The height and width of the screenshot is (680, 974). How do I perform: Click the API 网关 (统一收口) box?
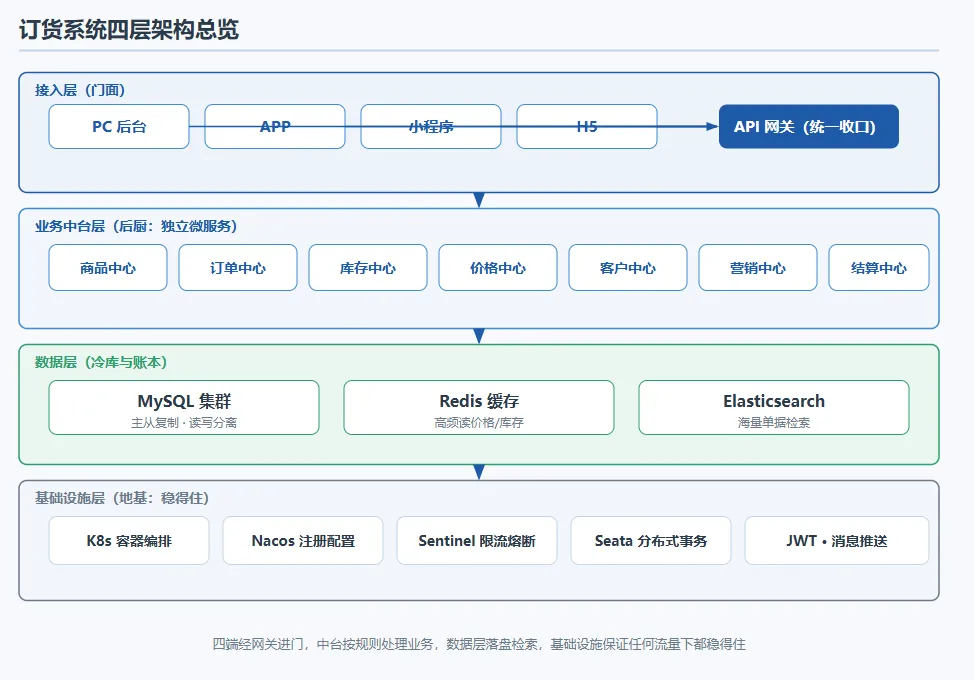coord(808,127)
